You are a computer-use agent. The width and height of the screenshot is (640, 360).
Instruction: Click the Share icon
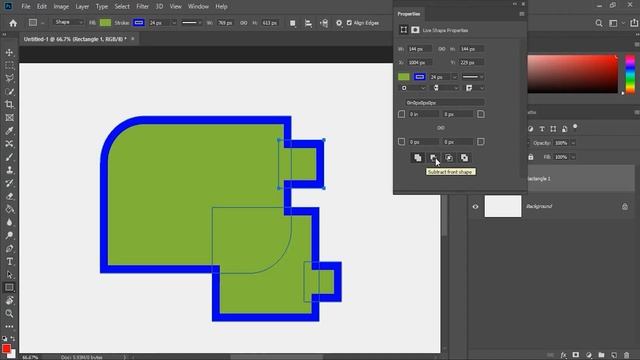pyautogui.click(x=634, y=23)
